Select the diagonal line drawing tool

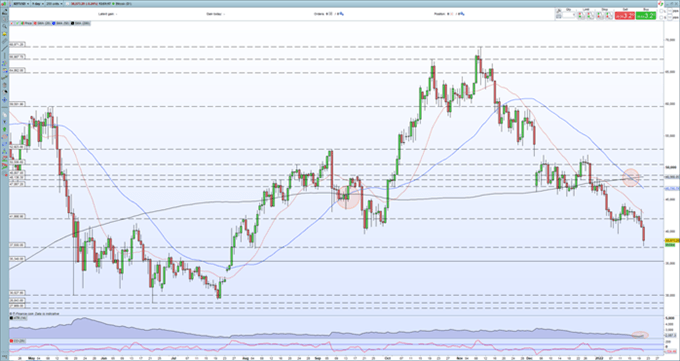point(4,48)
